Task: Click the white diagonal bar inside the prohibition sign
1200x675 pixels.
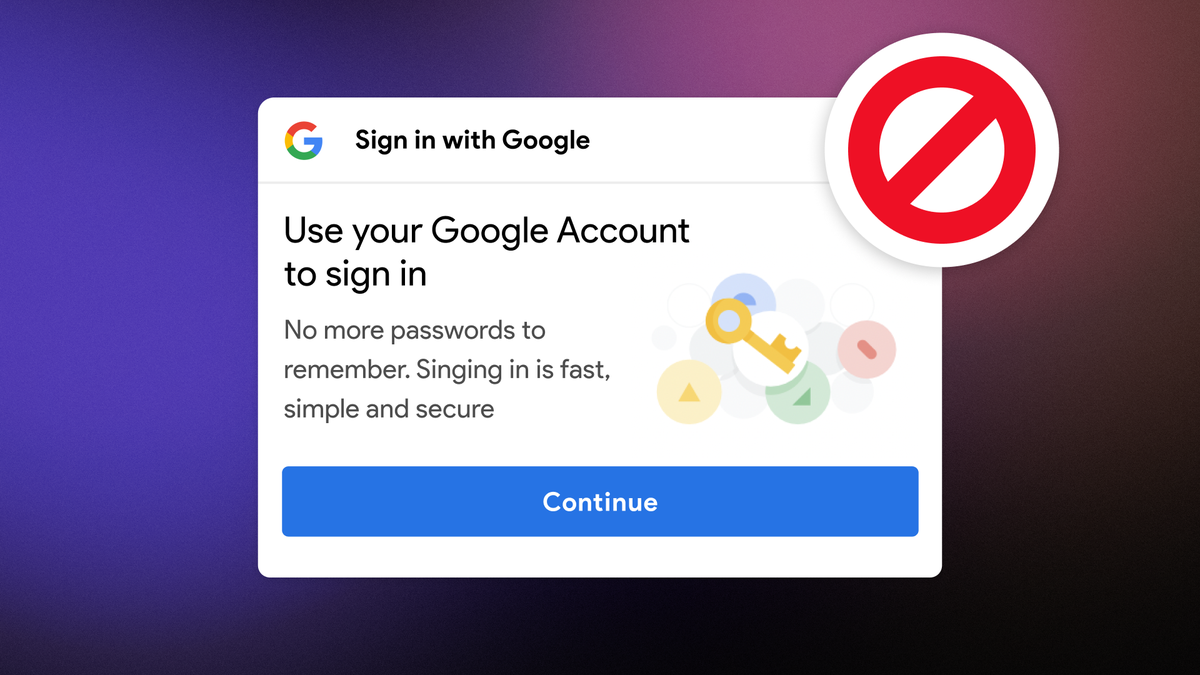Action: 941,150
